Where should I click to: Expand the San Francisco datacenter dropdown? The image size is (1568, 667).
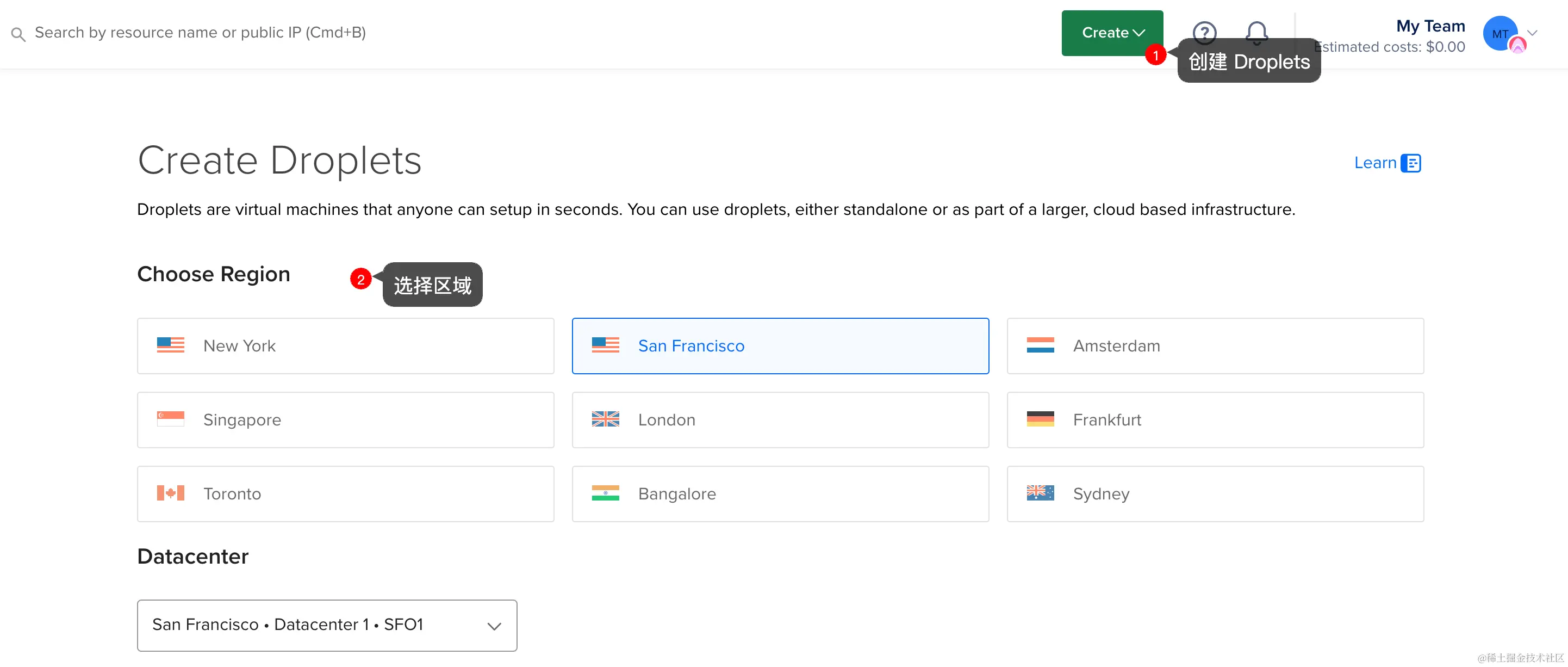pos(327,625)
